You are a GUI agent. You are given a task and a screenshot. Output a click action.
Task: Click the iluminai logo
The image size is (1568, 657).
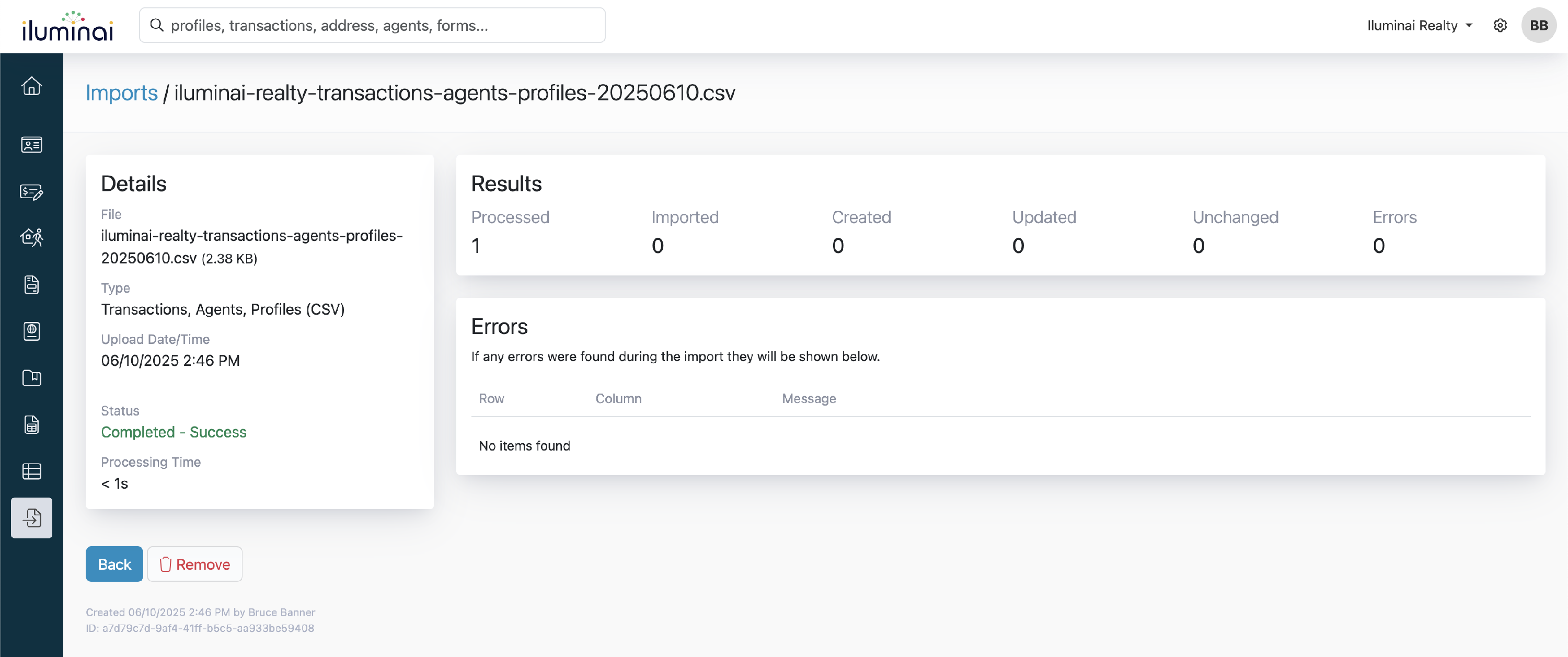pos(67,26)
